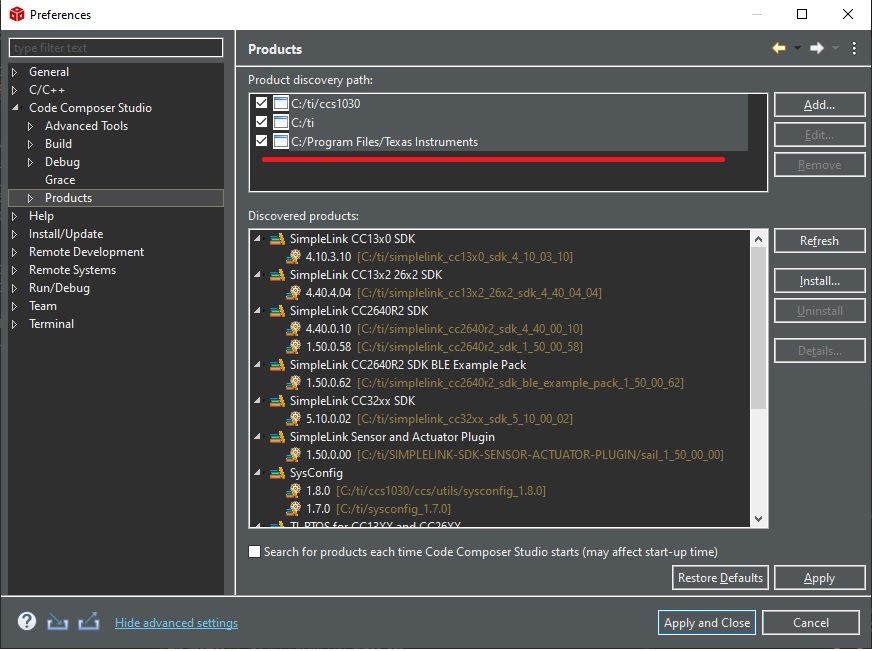Click the folder icon beside C:/ti/ccs1030
This screenshot has width=872, height=651.
coord(281,103)
